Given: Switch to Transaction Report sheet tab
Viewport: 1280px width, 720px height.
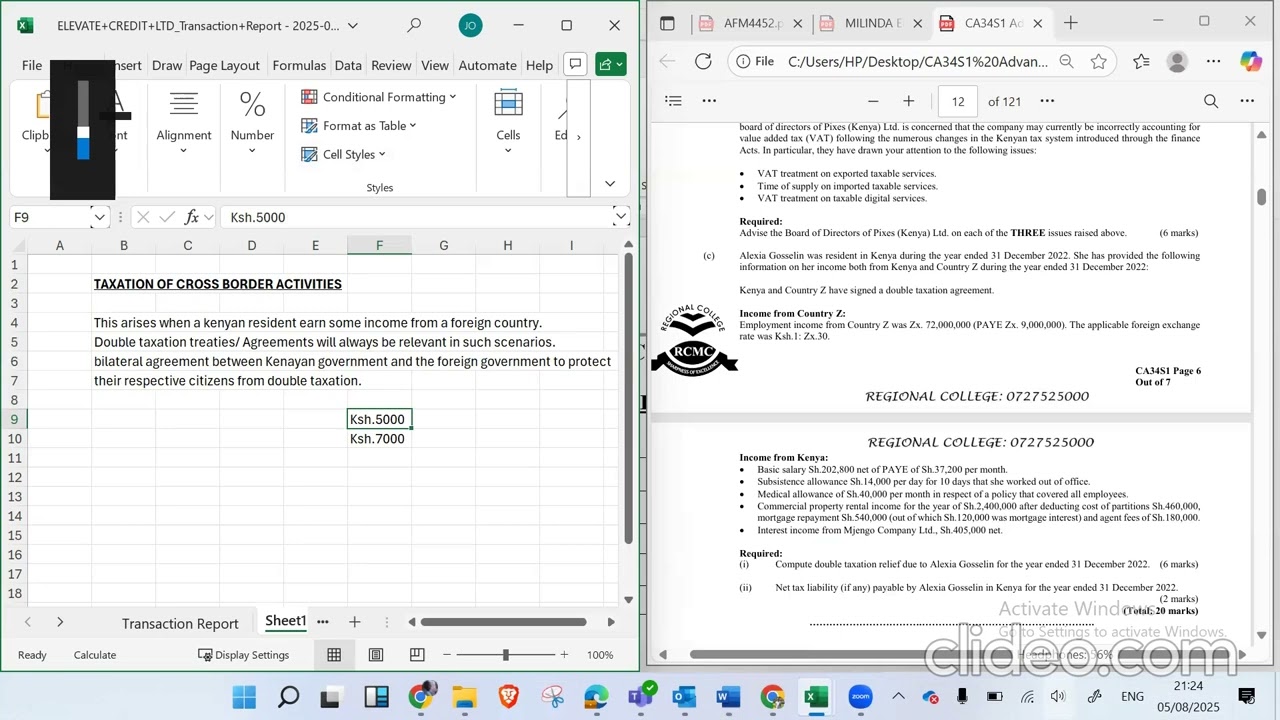Looking at the screenshot, I should [180, 623].
